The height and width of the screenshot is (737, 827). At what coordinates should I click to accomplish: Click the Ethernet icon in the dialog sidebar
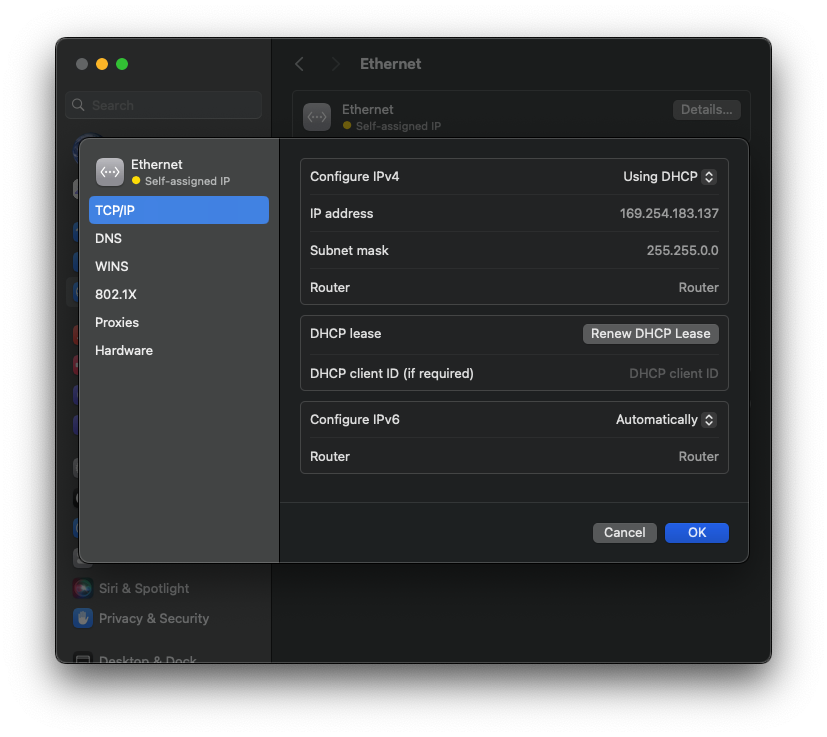click(x=110, y=172)
